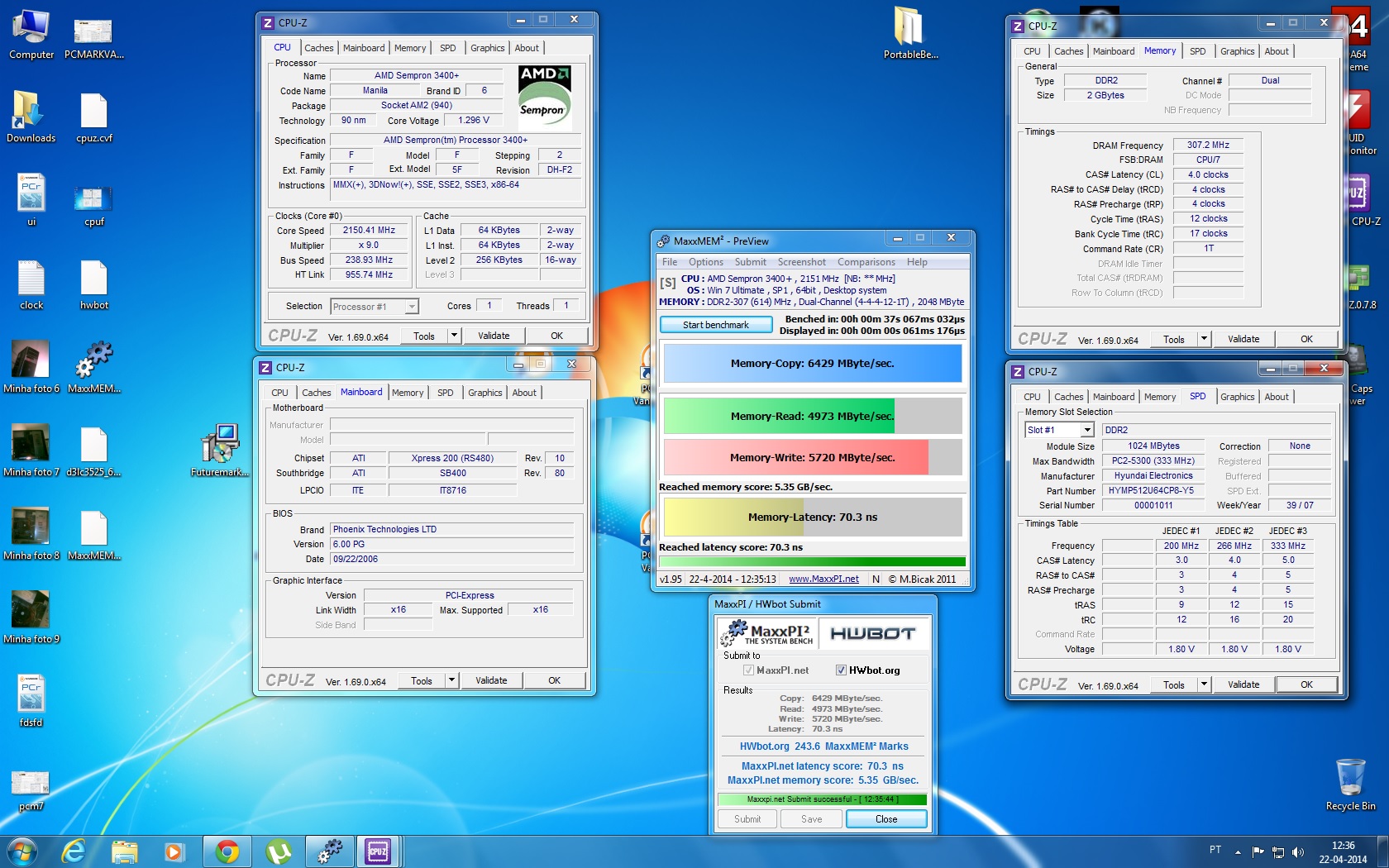Click the Module Size 1024 MBytes value
1389x868 pixels.
1153,446
